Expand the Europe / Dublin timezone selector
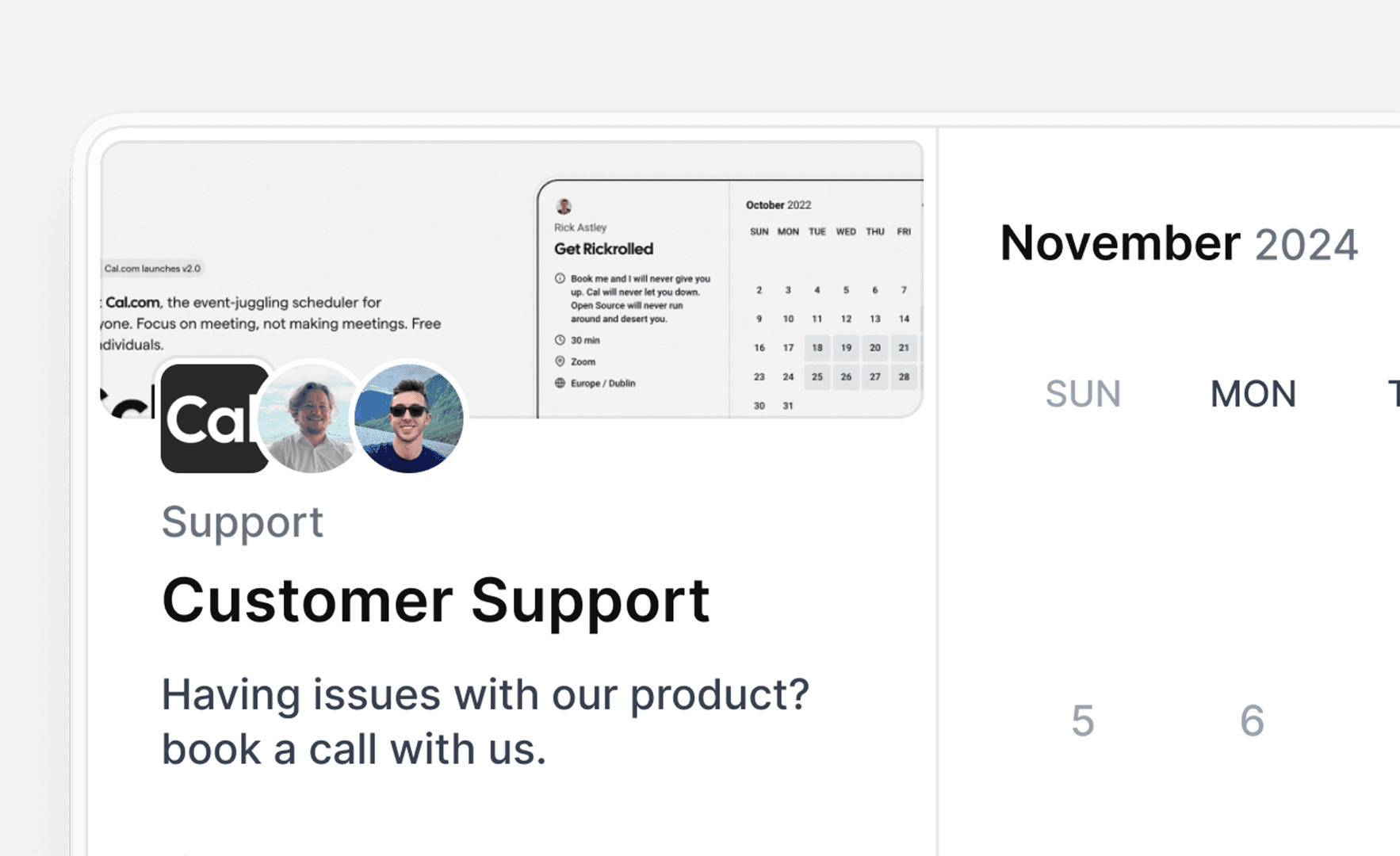1400x856 pixels. [x=602, y=383]
